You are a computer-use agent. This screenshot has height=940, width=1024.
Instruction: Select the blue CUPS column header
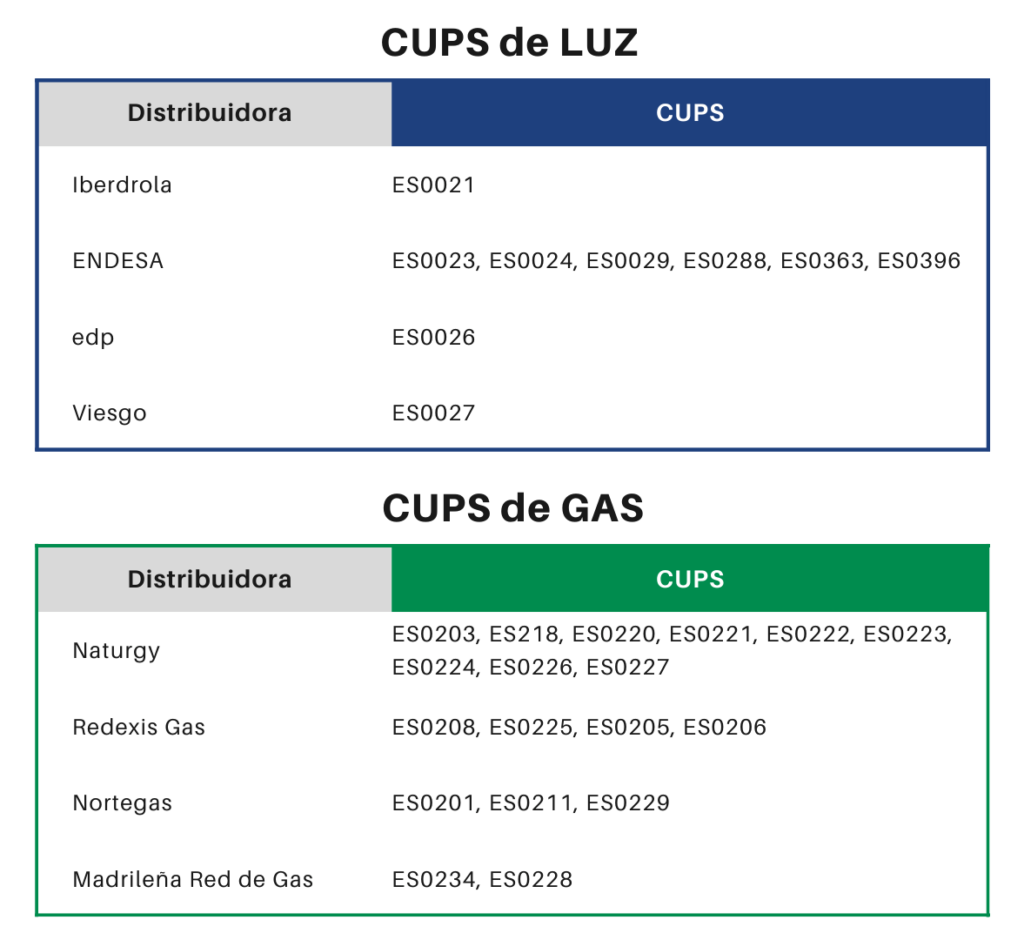(x=690, y=113)
